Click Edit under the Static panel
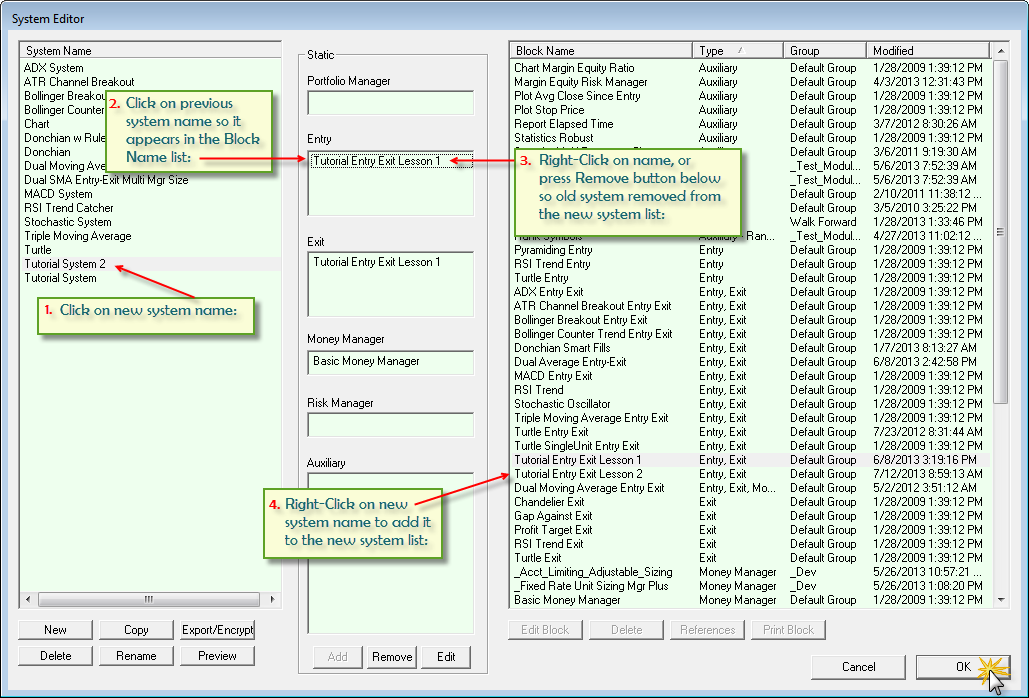Screen dimensions: 1029x698 pyautogui.click(x=446, y=657)
